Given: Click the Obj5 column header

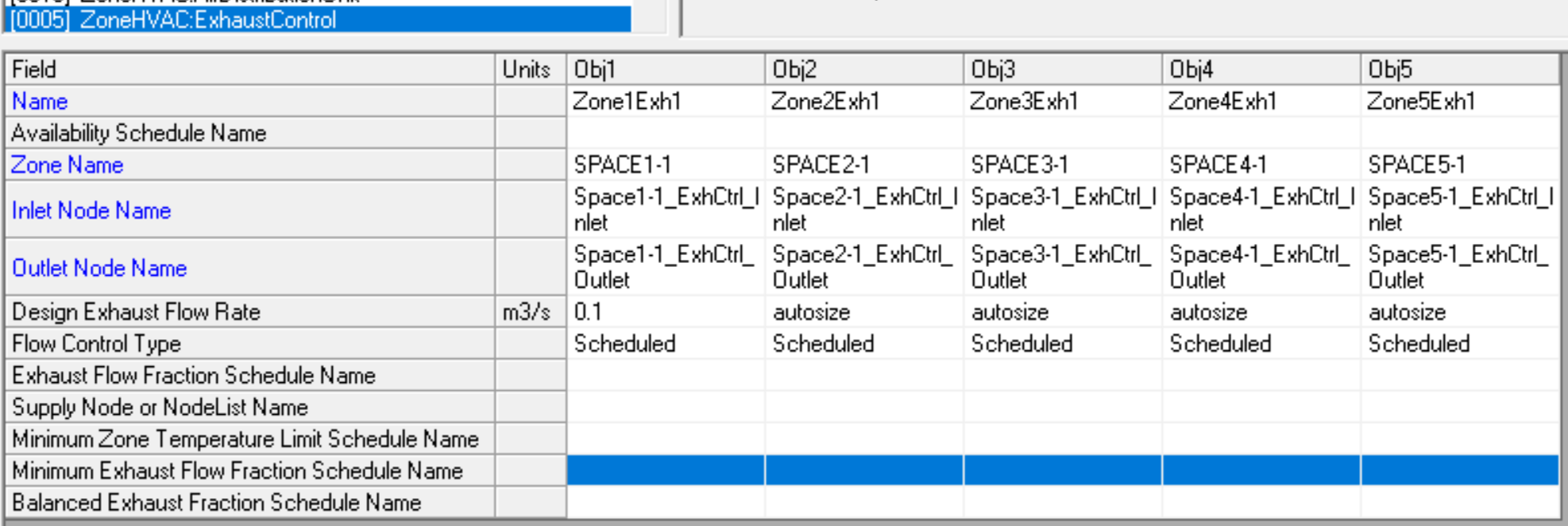Looking at the screenshot, I should click(1459, 69).
